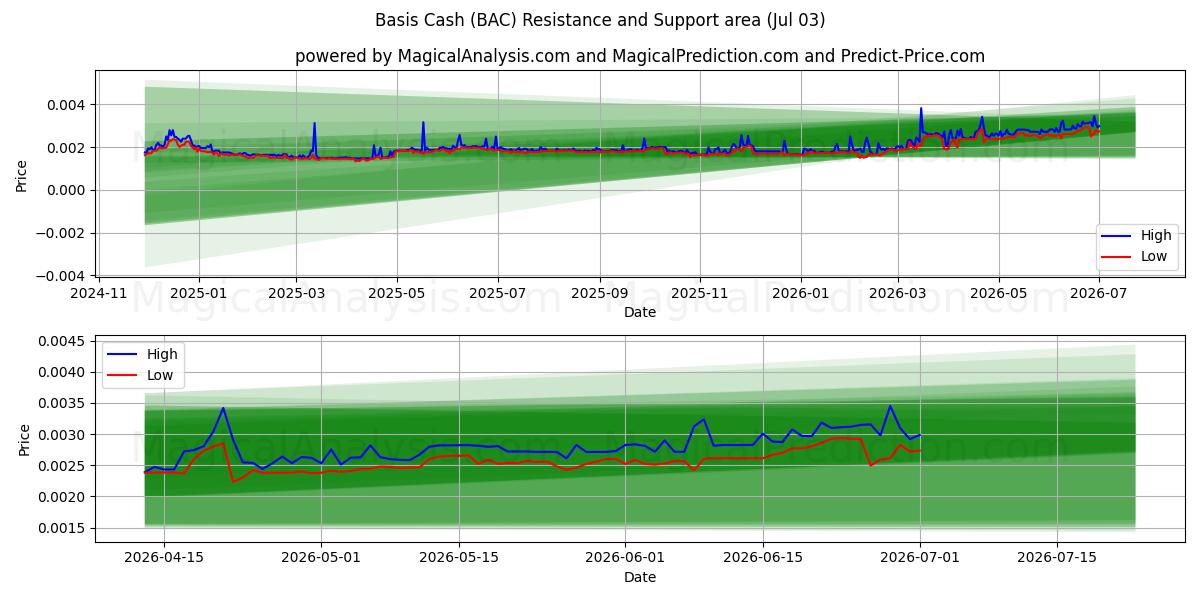This screenshot has height=600, width=1200.
Task: Click the bottom chart x-axis label '2026-06-15'
Action: (763, 559)
